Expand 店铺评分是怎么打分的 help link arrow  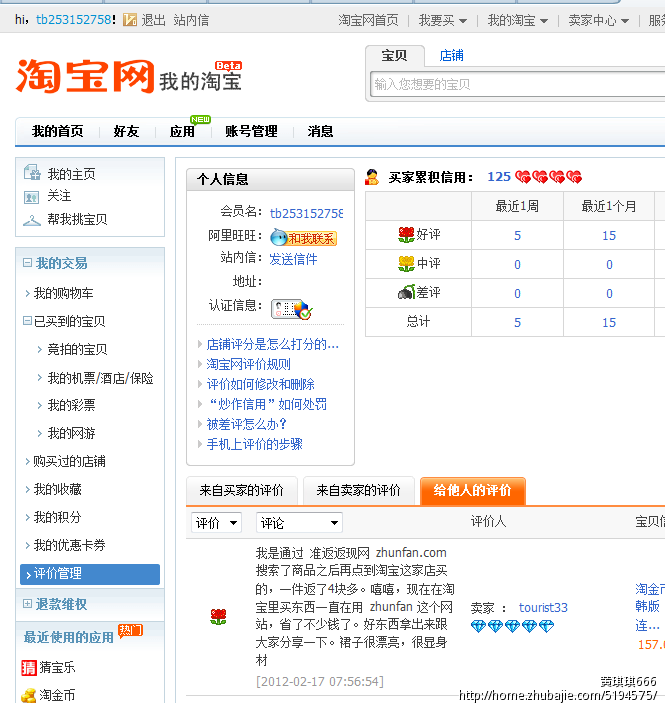click(x=200, y=344)
